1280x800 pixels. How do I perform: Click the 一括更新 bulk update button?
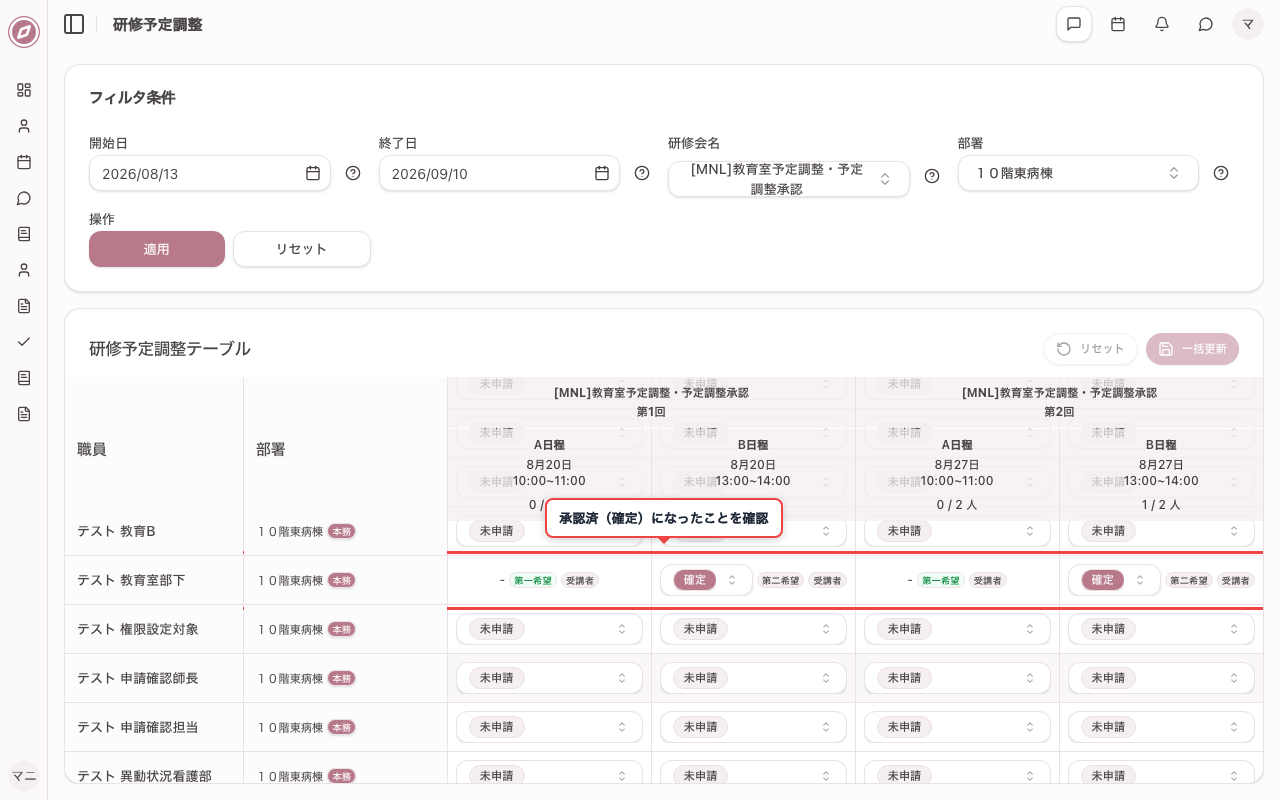pyautogui.click(x=1192, y=349)
